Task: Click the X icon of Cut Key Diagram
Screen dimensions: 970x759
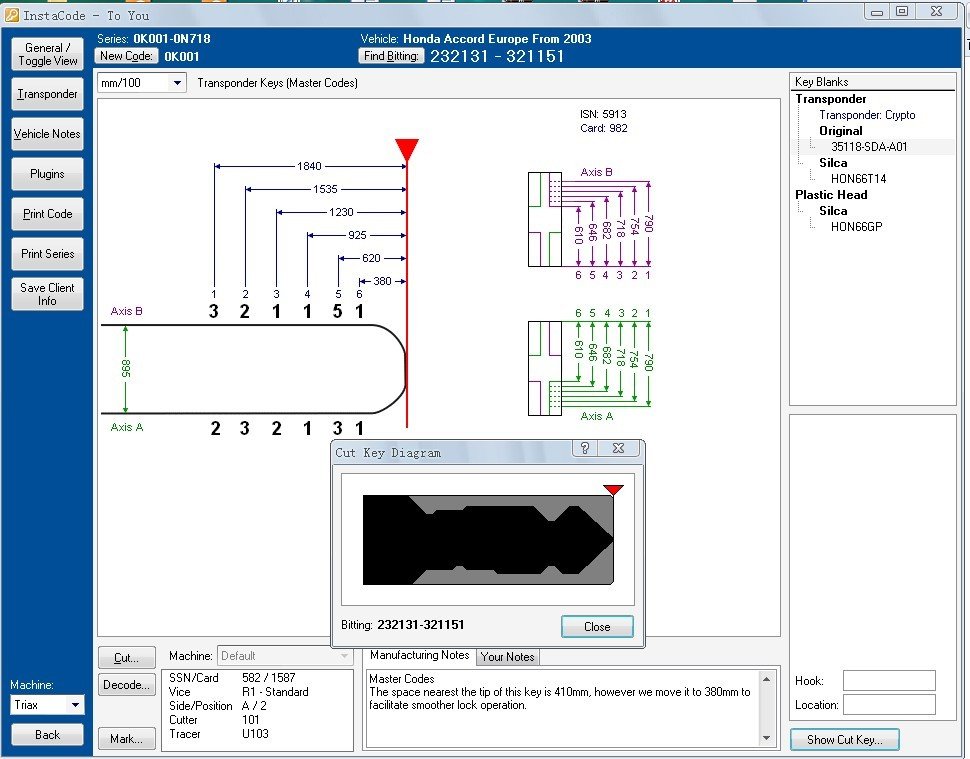Action: click(618, 448)
